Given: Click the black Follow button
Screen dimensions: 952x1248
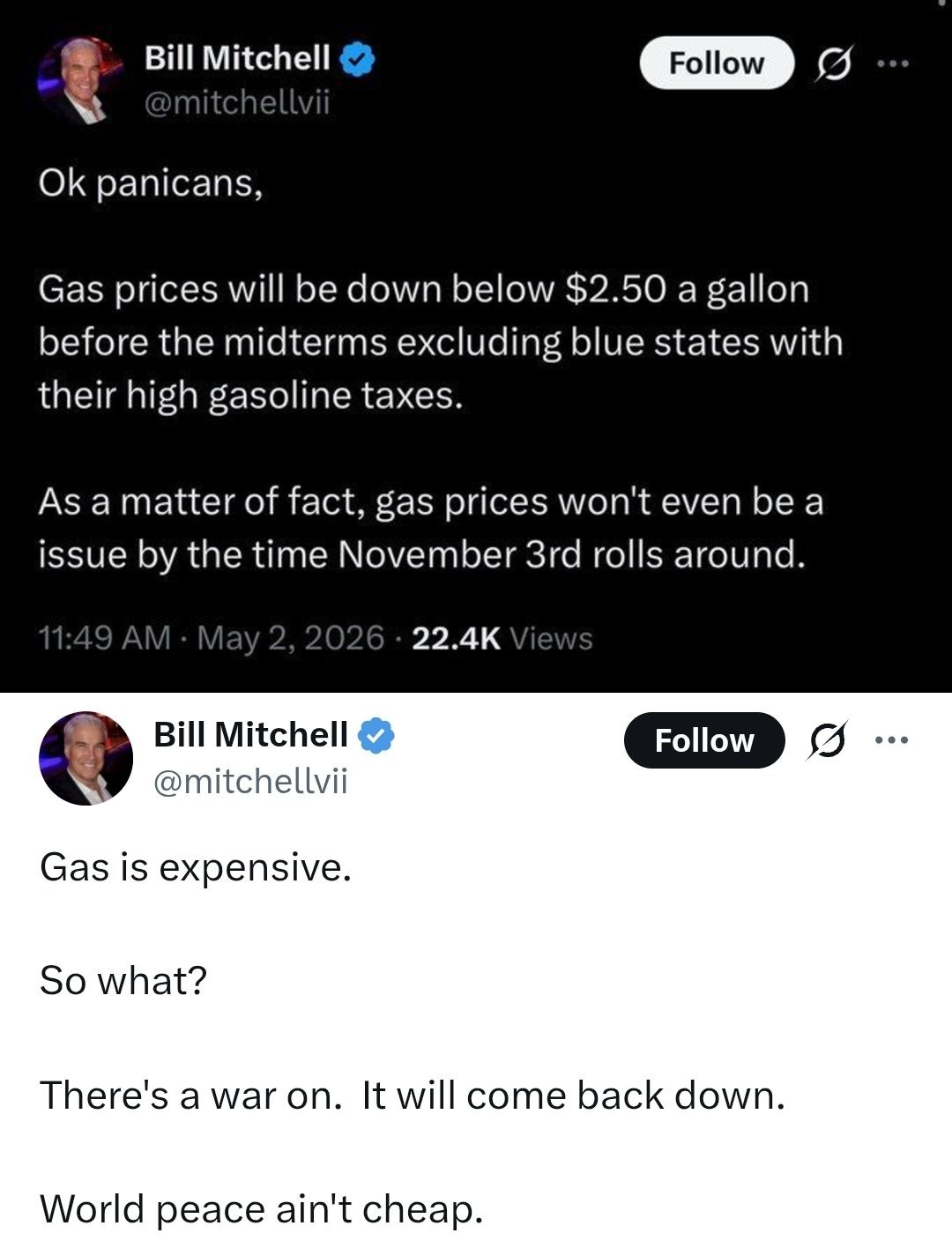Looking at the screenshot, I should [704, 740].
